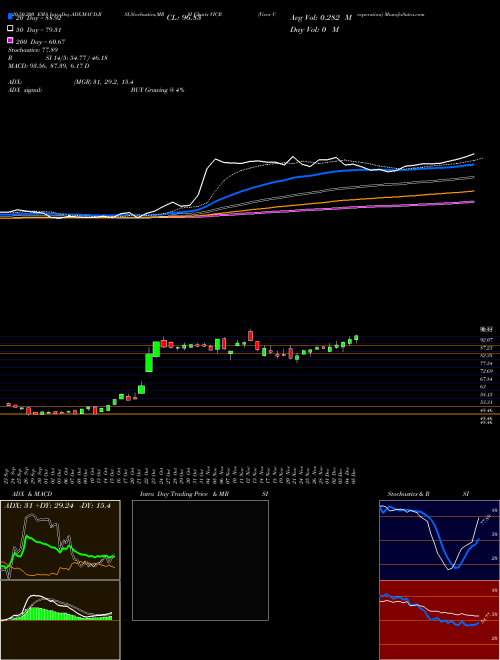Click the last green candlestick on the right
The height and width of the screenshot is (660, 500).
click(x=356, y=338)
